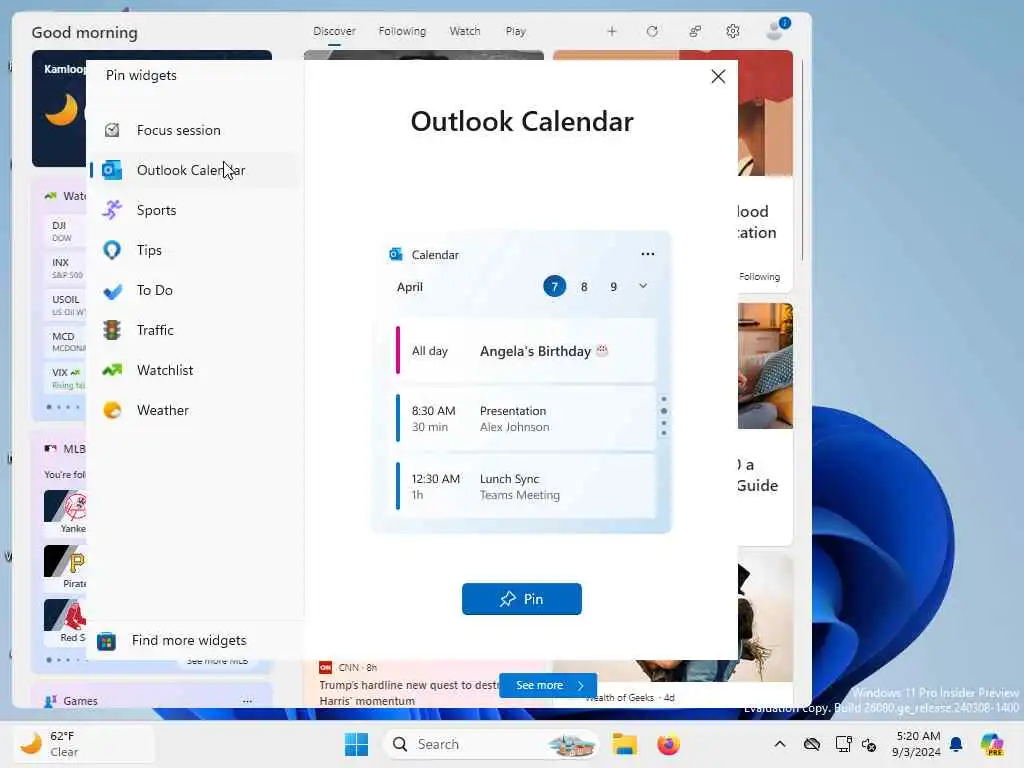This screenshot has width=1024, height=768.
Task: Switch to the Watch tab
Action: (464, 31)
